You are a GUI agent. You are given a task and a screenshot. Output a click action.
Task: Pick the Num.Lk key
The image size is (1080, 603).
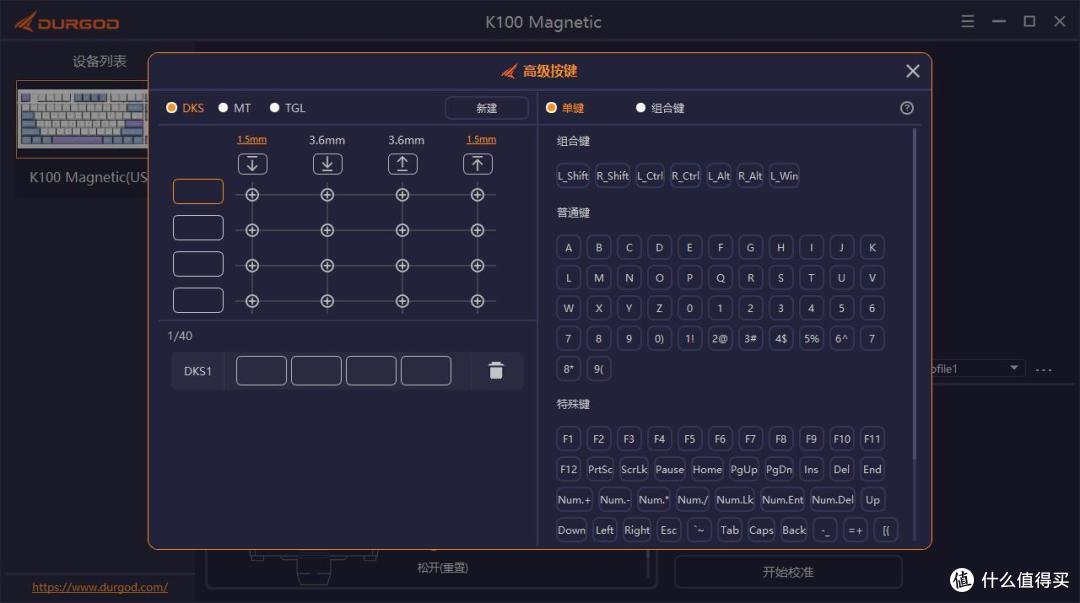(x=735, y=500)
